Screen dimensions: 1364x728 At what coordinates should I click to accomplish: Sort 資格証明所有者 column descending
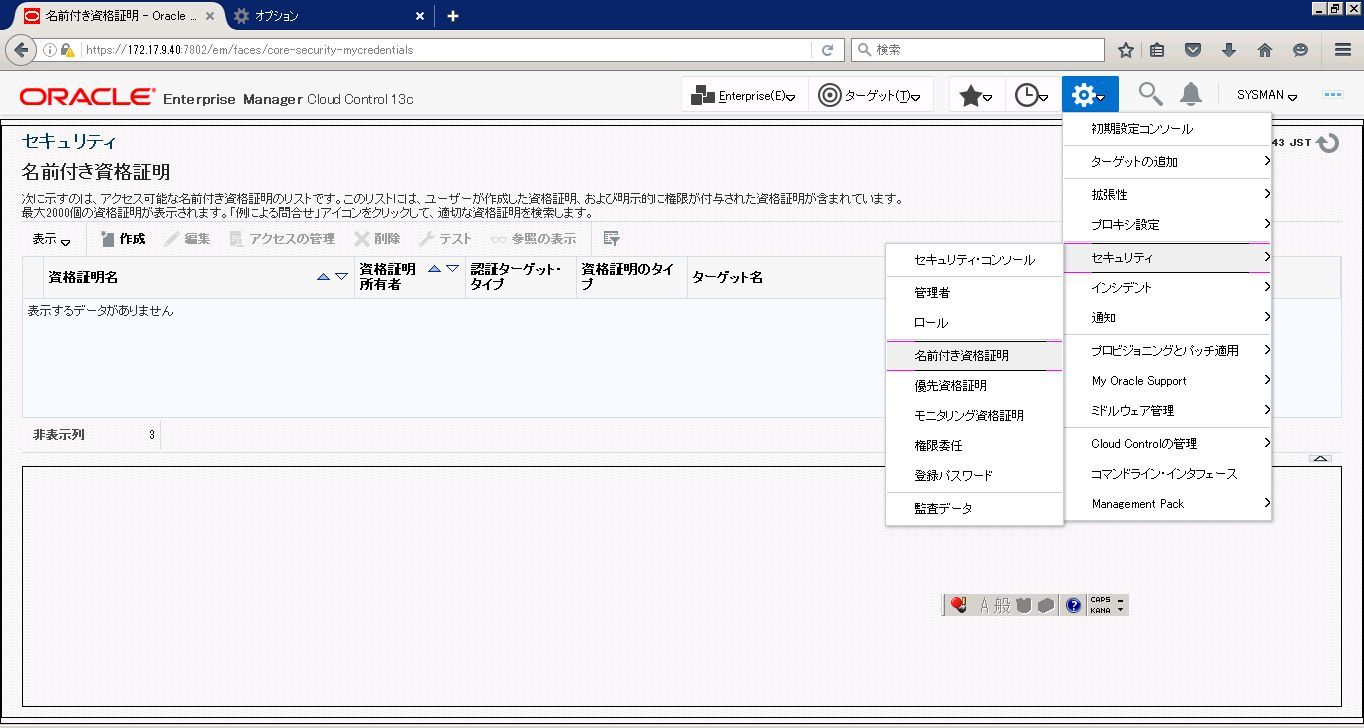[x=452, y=269]
